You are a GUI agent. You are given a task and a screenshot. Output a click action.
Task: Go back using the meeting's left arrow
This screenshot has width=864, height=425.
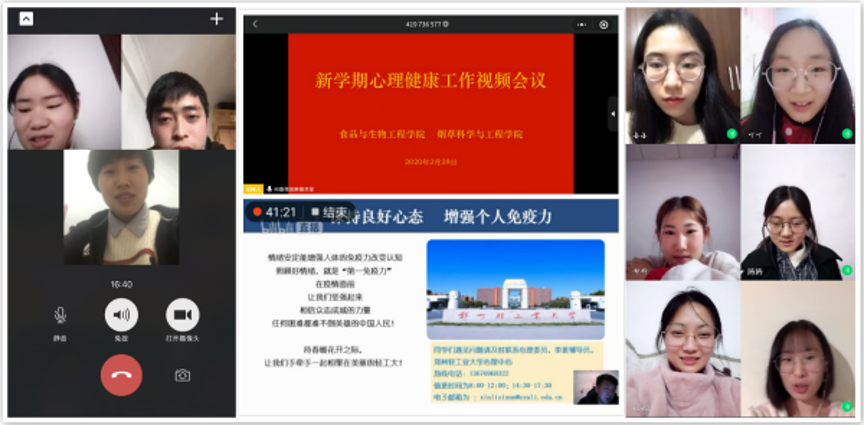pos(255,24)
